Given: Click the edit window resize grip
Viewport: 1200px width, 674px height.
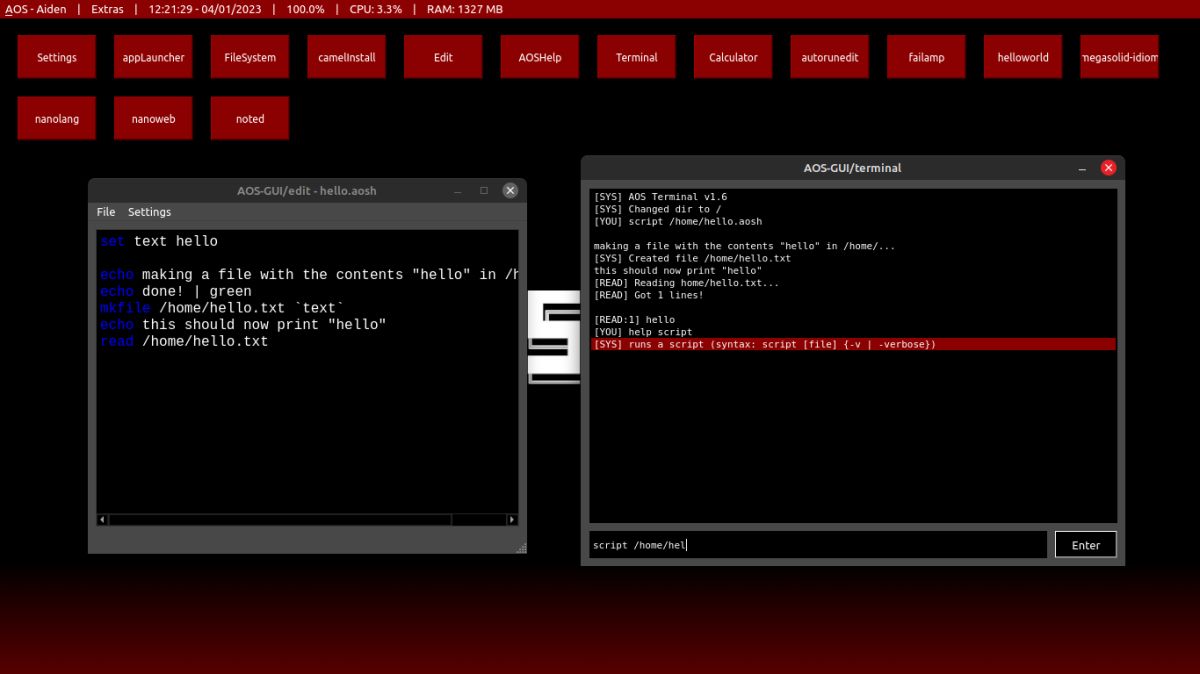Looking at the screenshot, I should 521,548.
